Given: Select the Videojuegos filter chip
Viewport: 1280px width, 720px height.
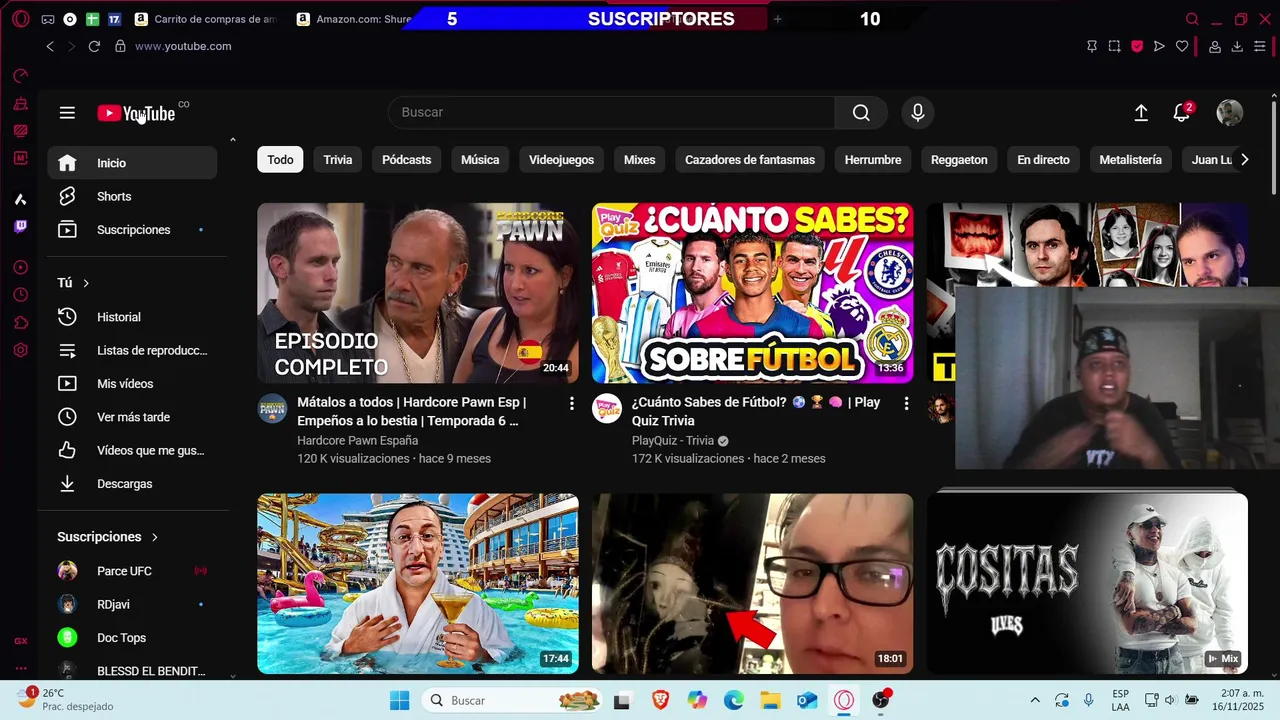Looking at the screenshot, I should coord(561,160).
